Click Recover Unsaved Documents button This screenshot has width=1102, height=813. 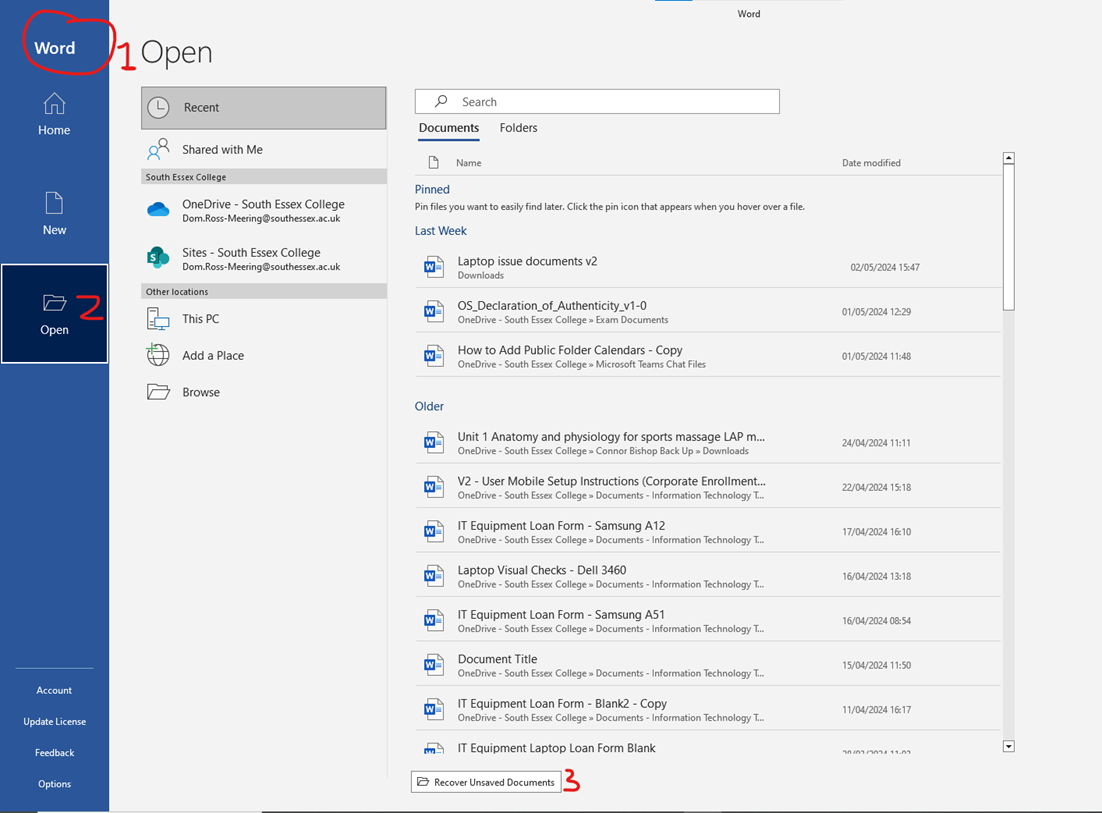click(x=486, y=782)
